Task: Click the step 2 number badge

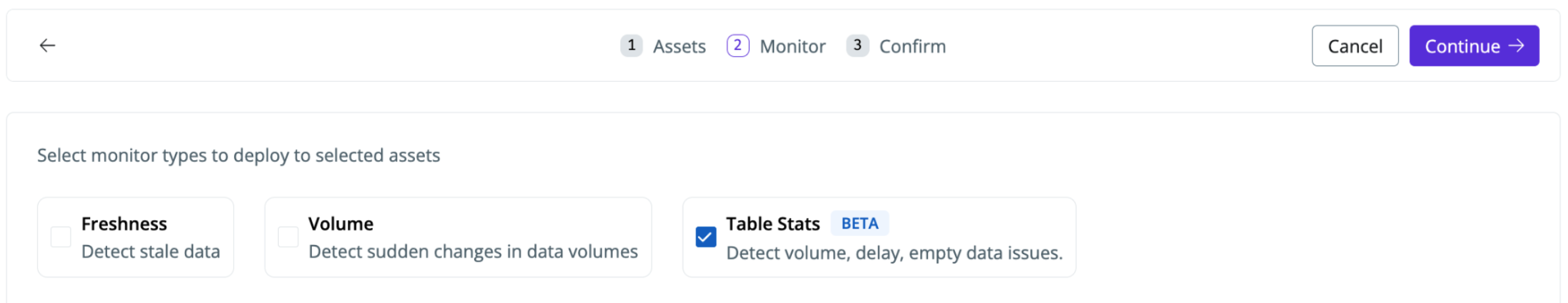Action: click(737, 45)
